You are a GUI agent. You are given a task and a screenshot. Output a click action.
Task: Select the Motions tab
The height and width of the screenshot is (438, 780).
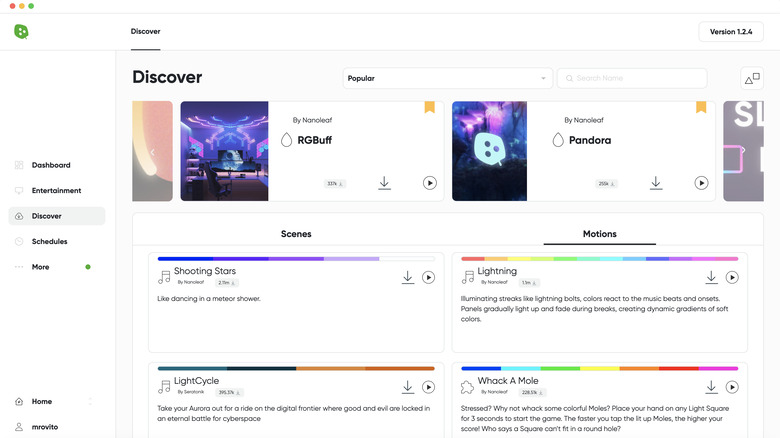tap(599, 234)
